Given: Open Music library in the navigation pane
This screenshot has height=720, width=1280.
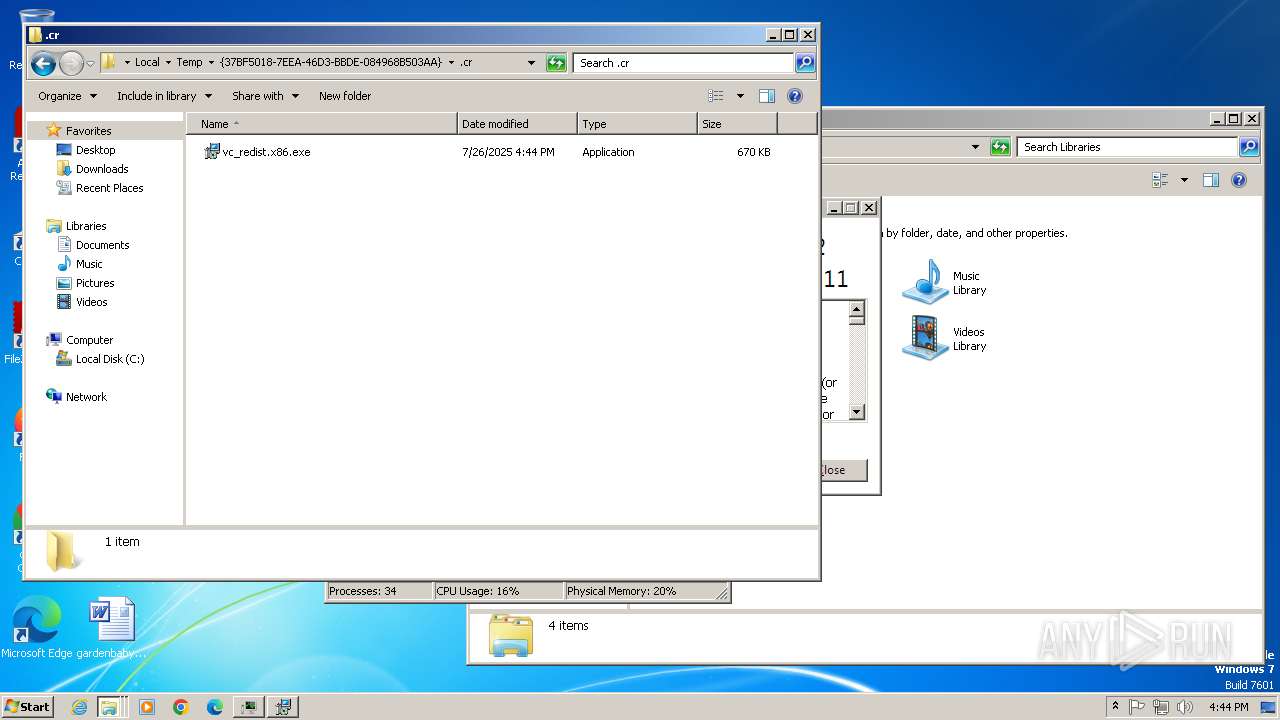Looking at the screenshot, I should pos(89,264).
